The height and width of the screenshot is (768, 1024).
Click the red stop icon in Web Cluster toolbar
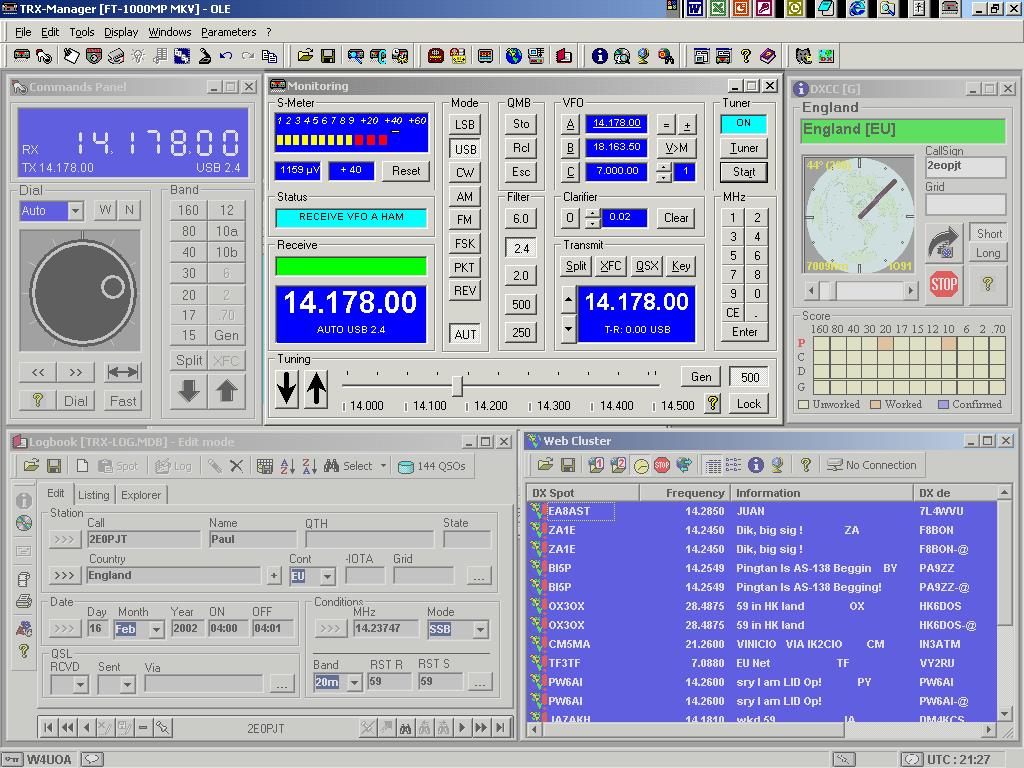point(662,465)
